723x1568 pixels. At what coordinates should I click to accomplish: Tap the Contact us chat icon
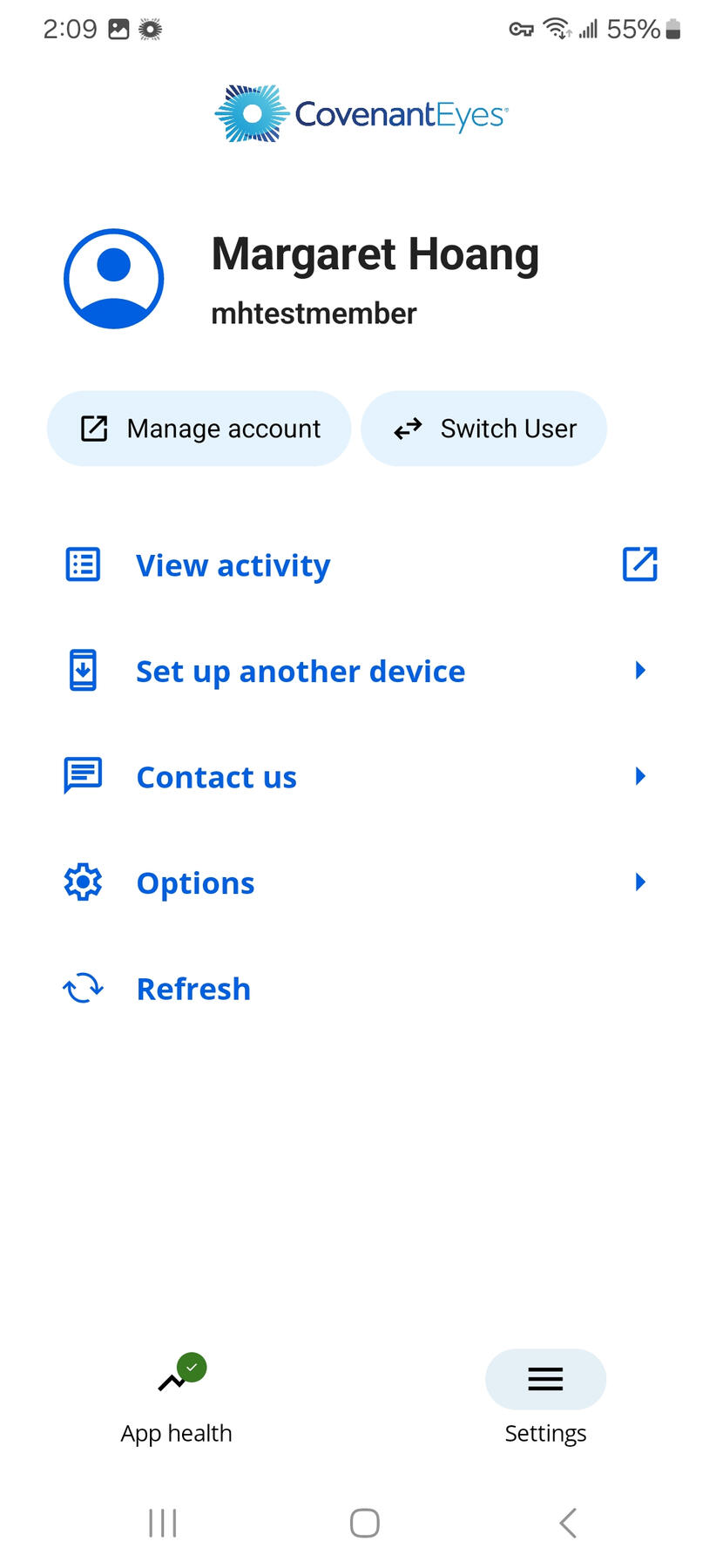coord(84,775)
